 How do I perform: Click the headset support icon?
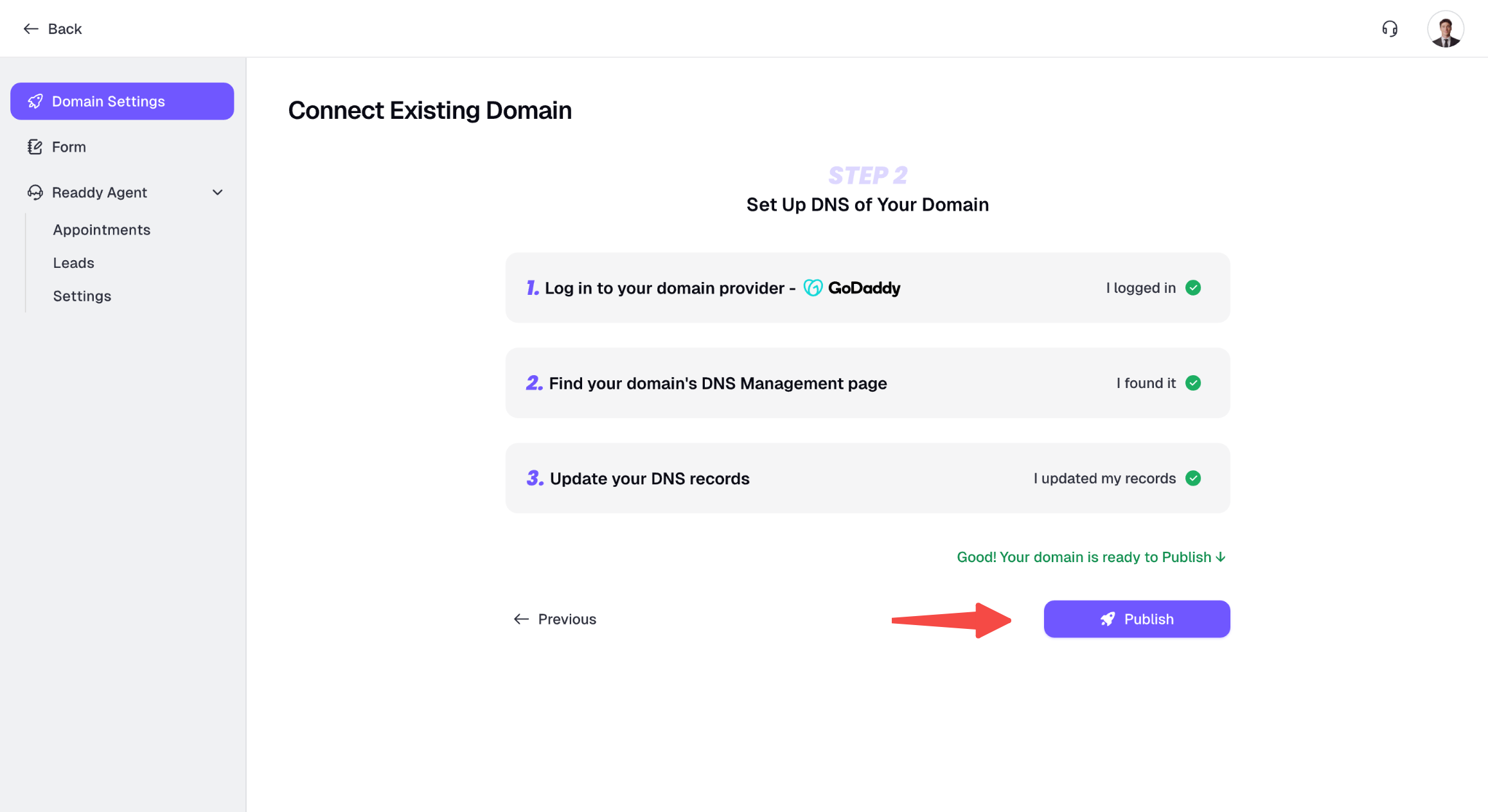(1390, 29)
